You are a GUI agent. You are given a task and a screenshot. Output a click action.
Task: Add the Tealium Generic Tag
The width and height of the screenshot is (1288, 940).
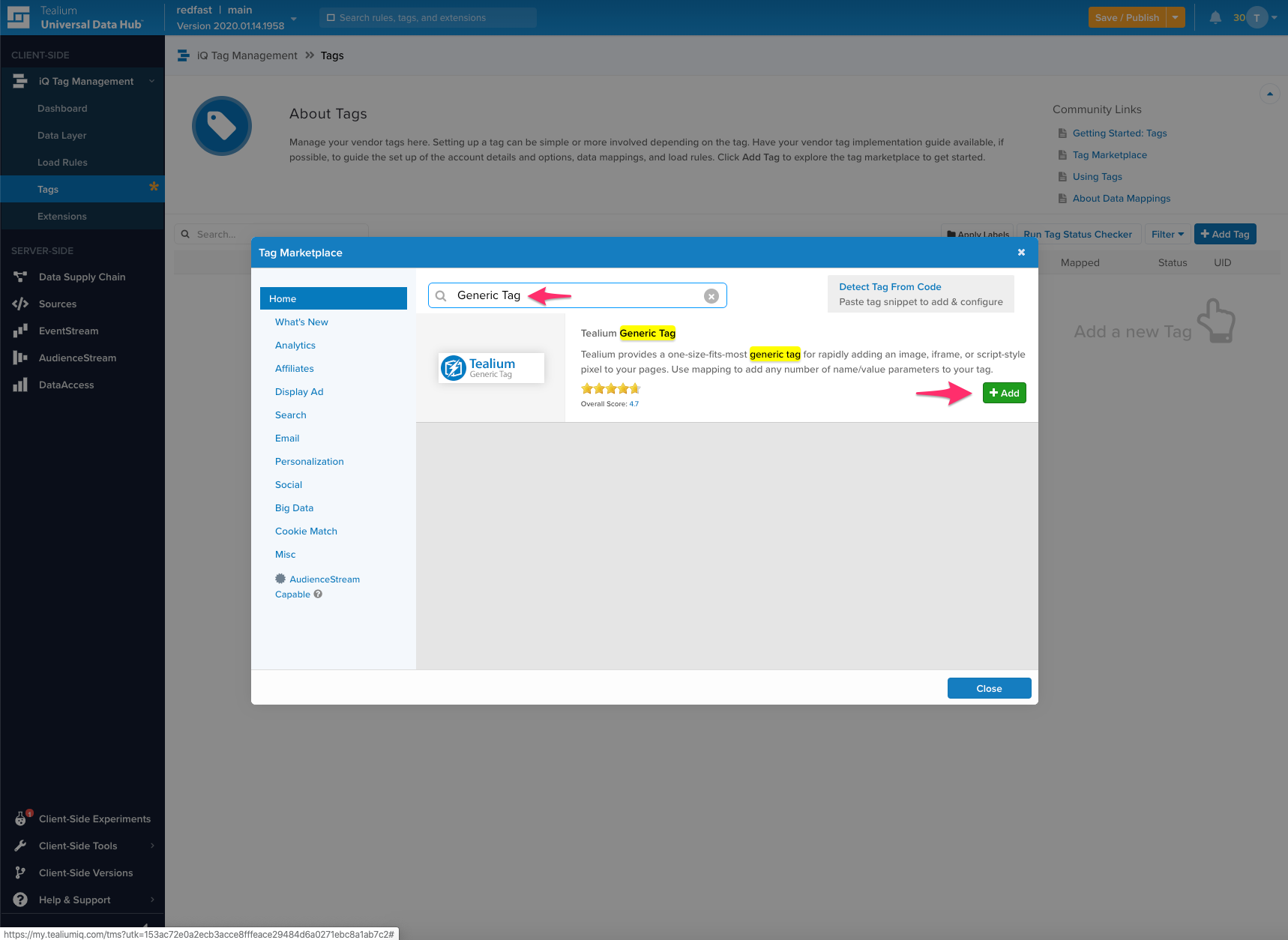coord(1005,393)
